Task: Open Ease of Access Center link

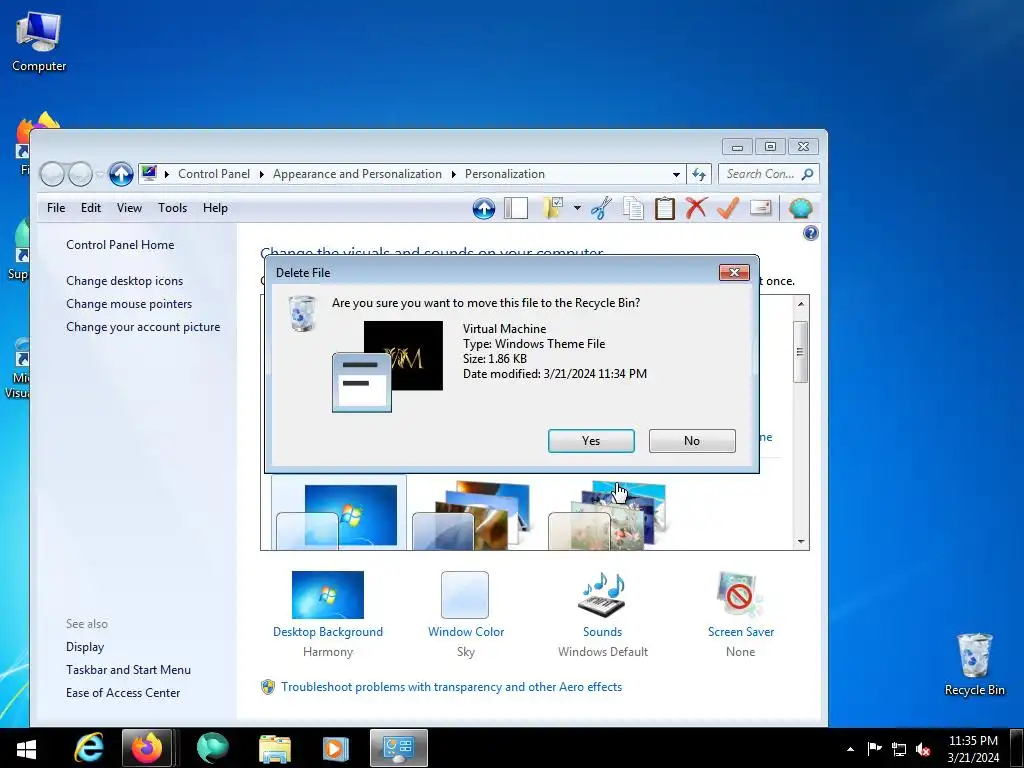Action: pos(123,692)
